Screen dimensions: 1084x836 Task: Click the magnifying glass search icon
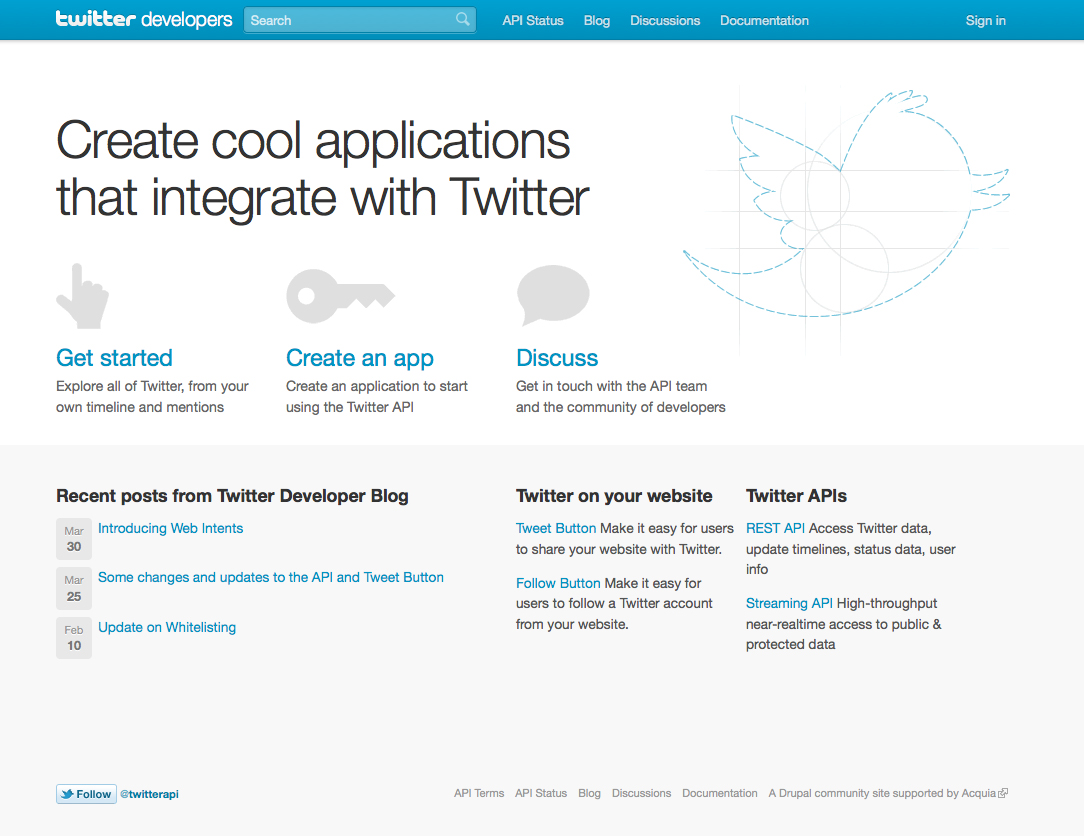point(461,19)
